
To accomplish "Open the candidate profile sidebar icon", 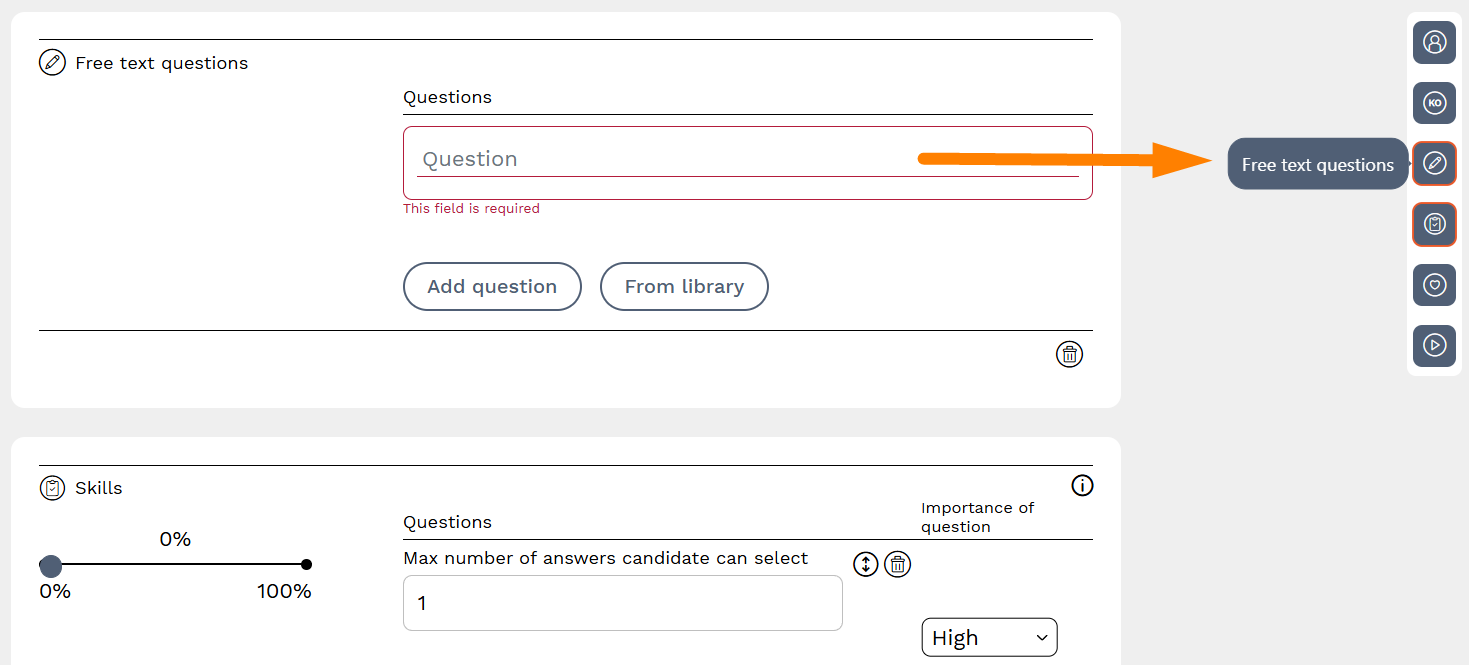I will (x=1434, y=42).
